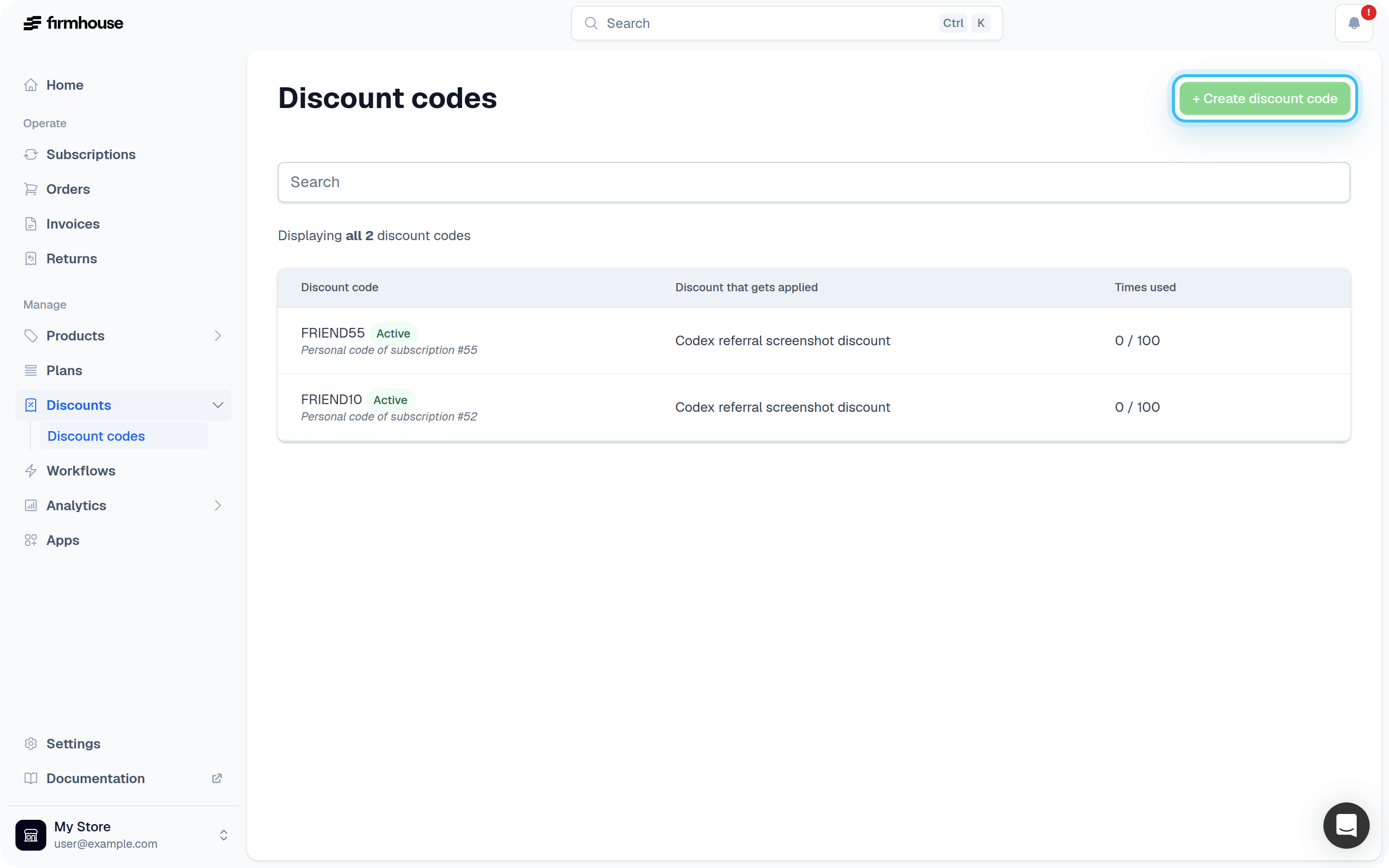Click '0 / 100' in FRIEND55 row
The image size is (1389, 868).
pos(1137,340)
